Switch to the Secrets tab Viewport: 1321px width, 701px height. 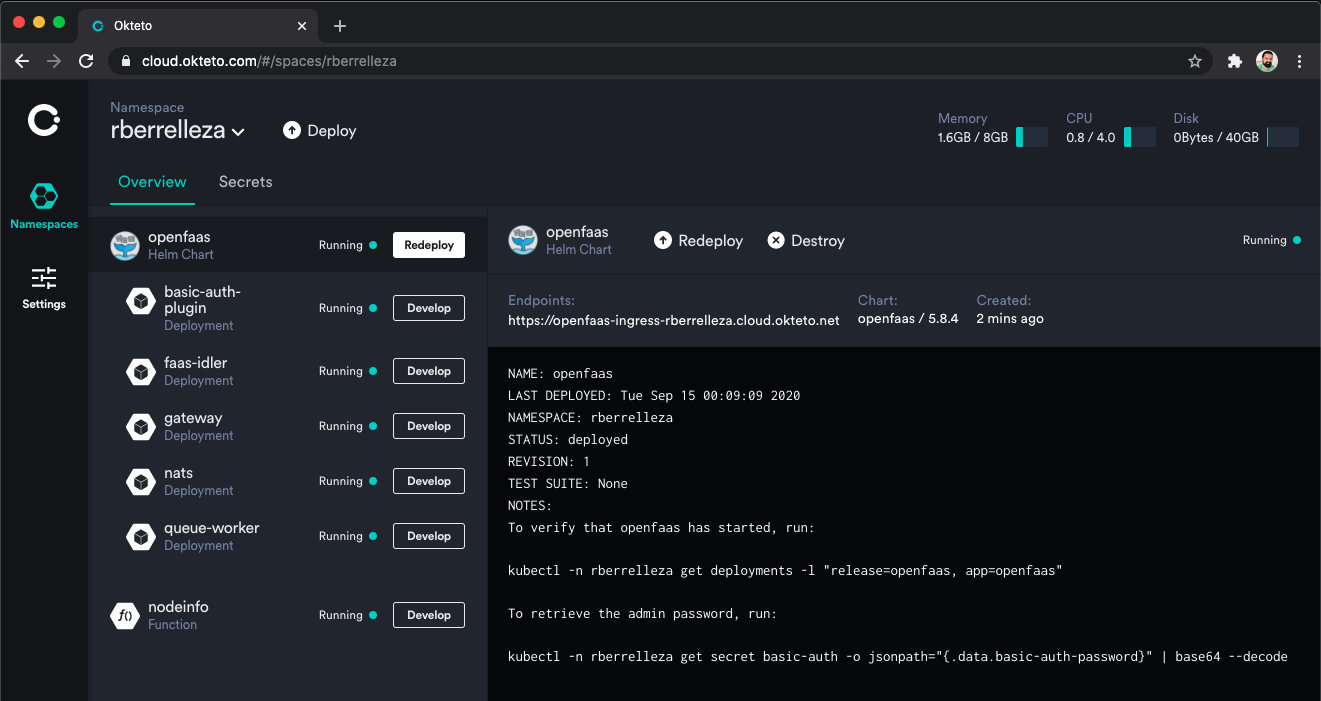tap(246, 182)
